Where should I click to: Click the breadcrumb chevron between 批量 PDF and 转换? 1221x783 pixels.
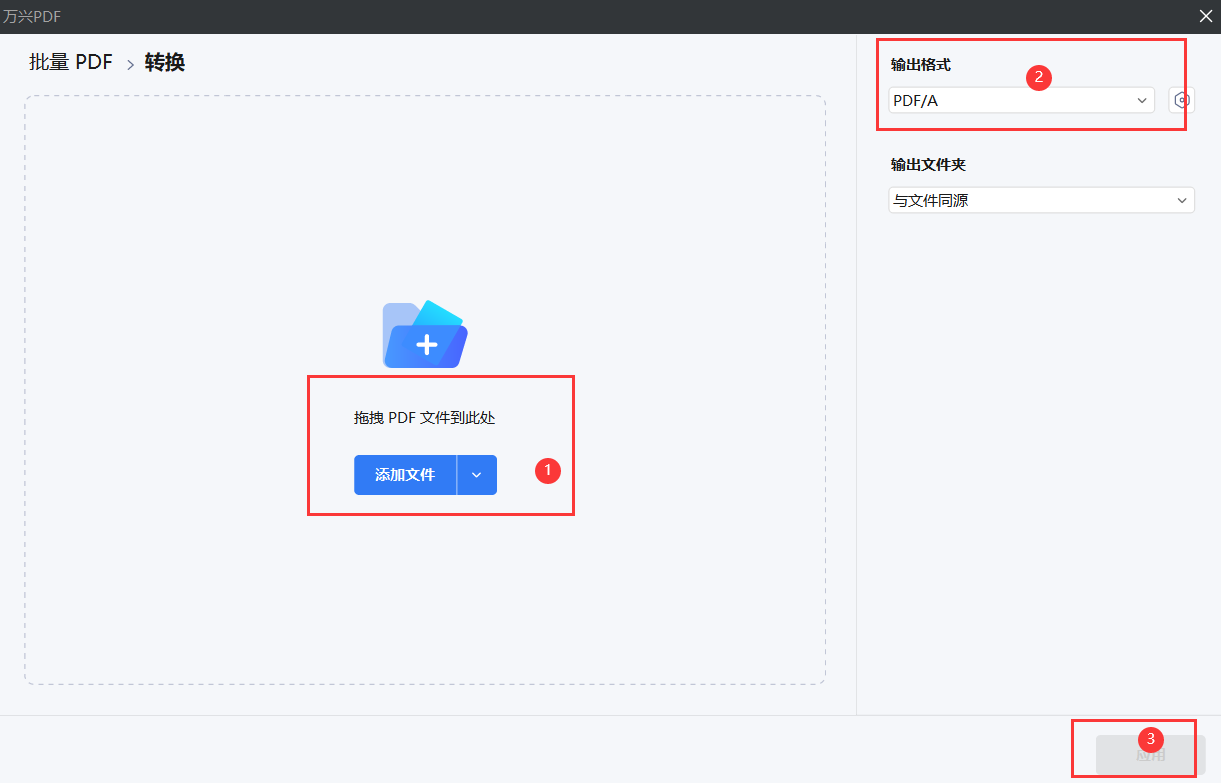tap(128, 62)
